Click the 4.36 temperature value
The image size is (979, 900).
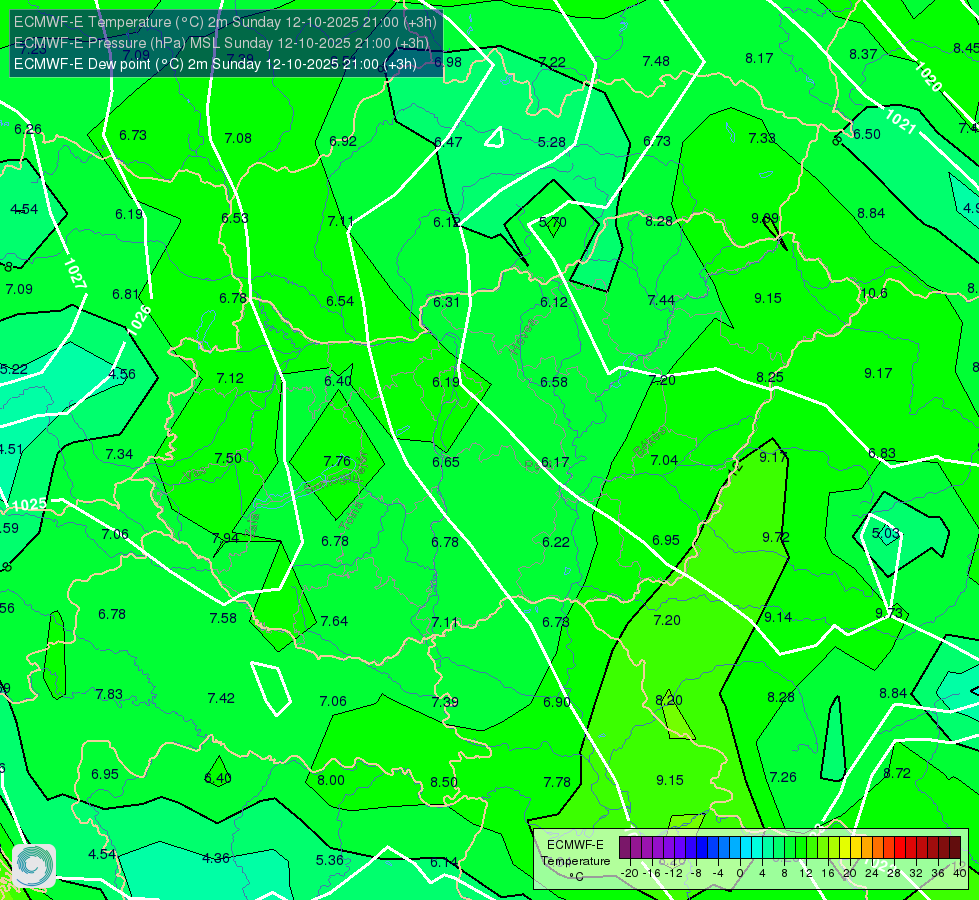pos(216,858)
